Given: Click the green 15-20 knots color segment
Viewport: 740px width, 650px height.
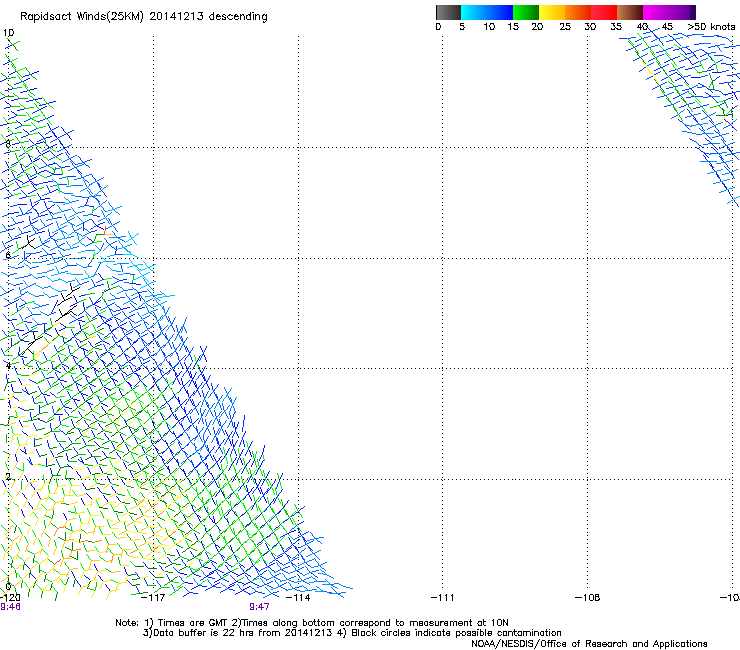Looking at the screenshot, I should click(x=526, y=12).
